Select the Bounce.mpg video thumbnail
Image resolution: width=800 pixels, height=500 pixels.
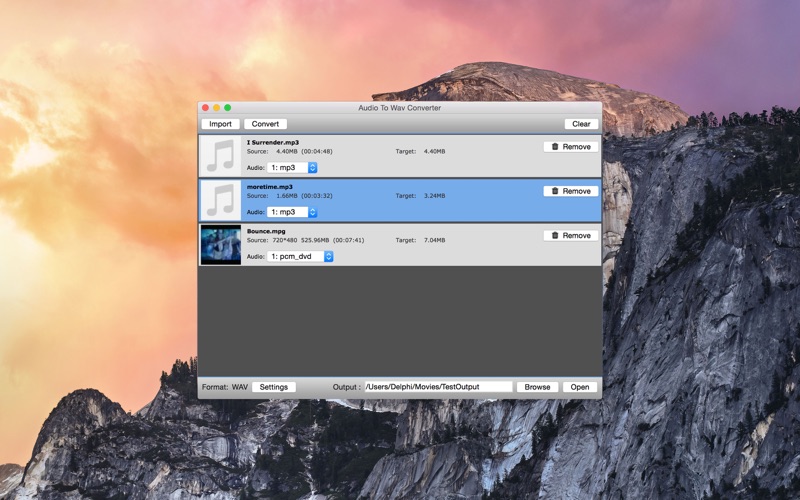point(220,245)
